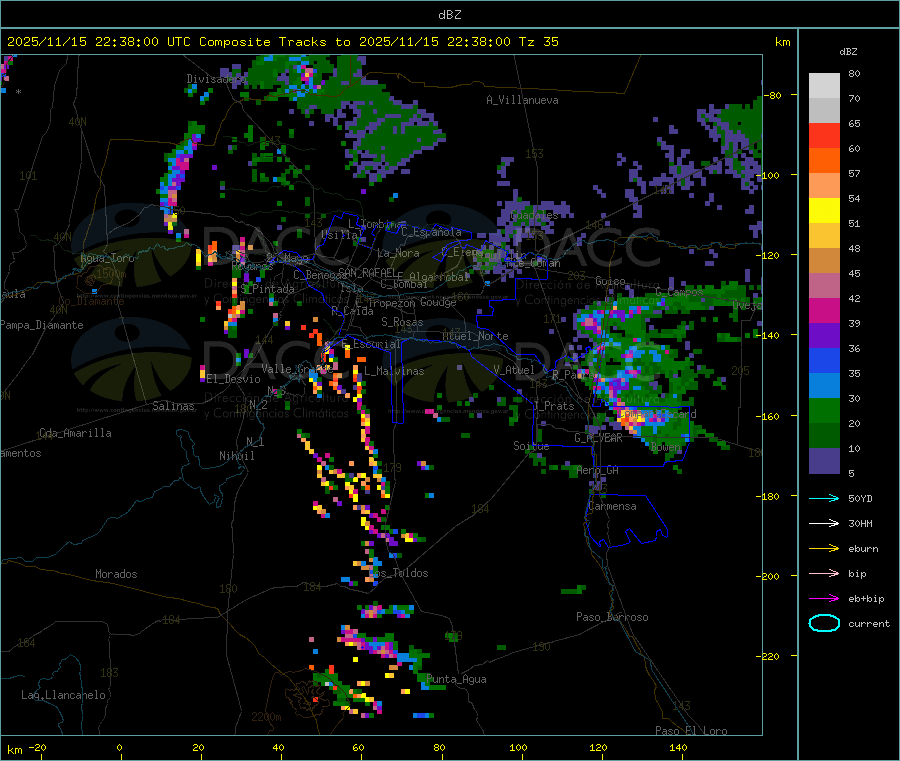900x761 pixels.
Task: Click the white 30HM arrow legend icon
Action: (x=824, y=523)
